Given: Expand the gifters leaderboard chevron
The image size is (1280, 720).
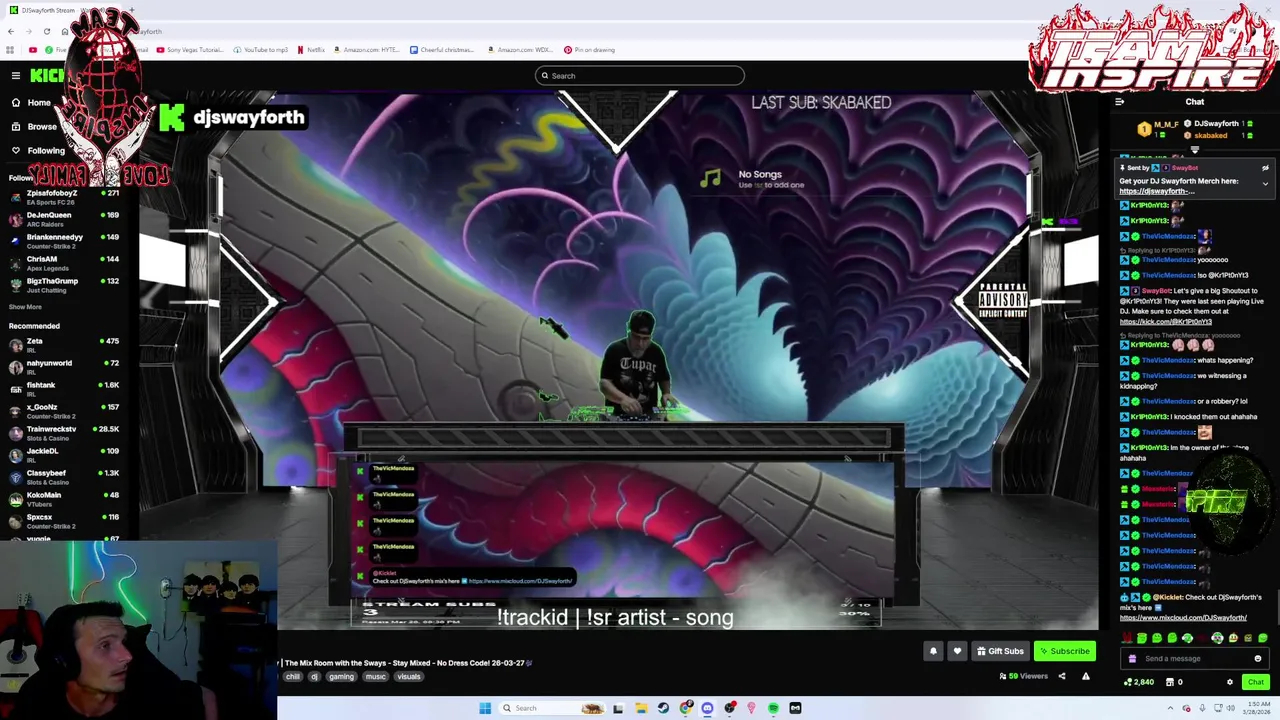Looking at the screenshot, I should 1194,149.
